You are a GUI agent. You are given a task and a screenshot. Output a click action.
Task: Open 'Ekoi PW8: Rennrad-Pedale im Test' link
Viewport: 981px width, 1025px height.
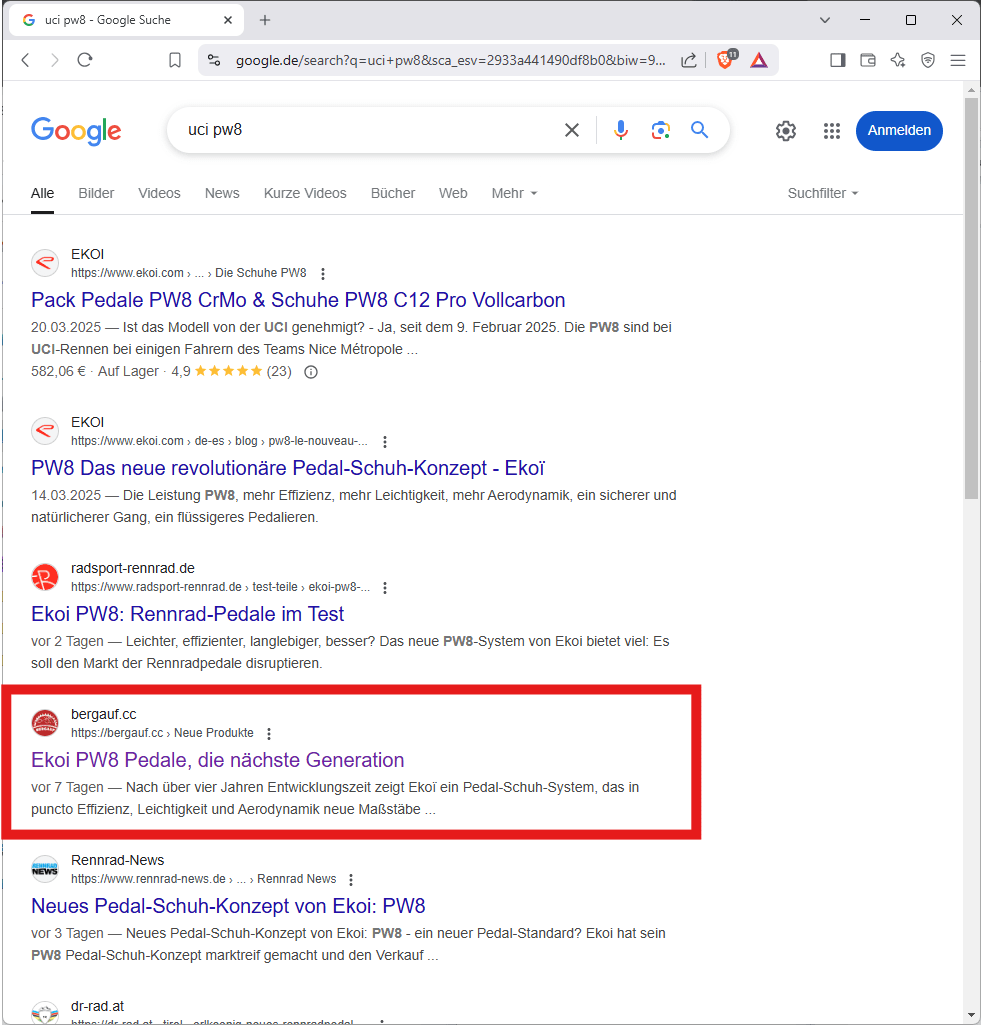[x=188, y=614]
